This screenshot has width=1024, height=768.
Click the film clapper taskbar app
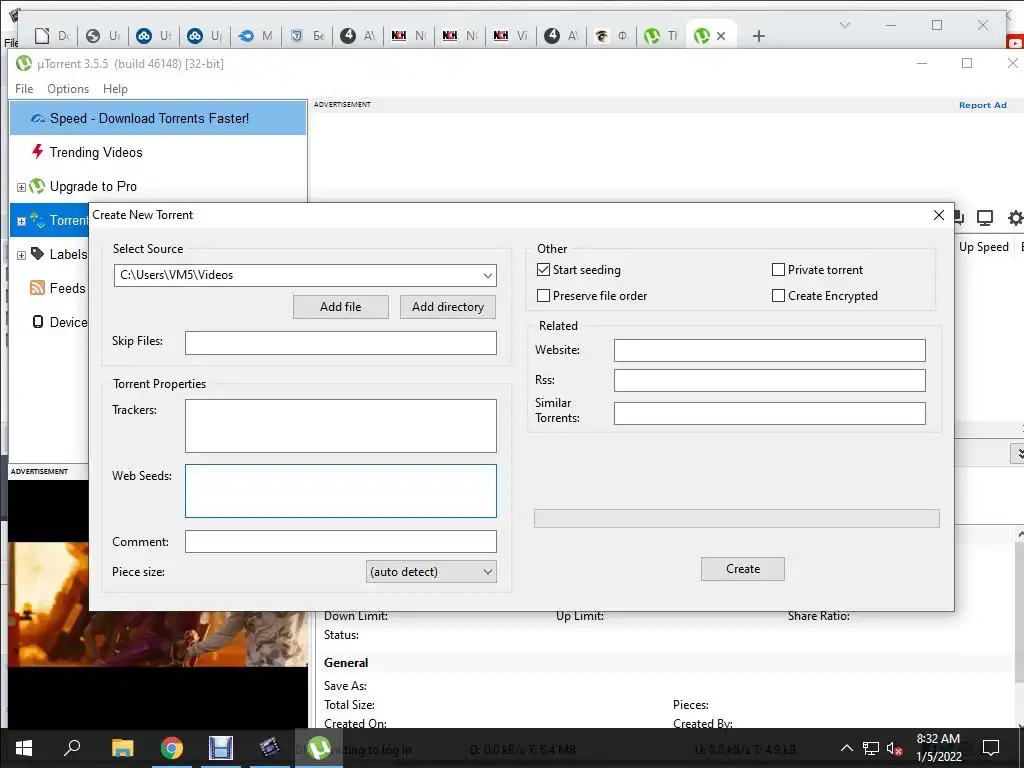coord(269,747)
